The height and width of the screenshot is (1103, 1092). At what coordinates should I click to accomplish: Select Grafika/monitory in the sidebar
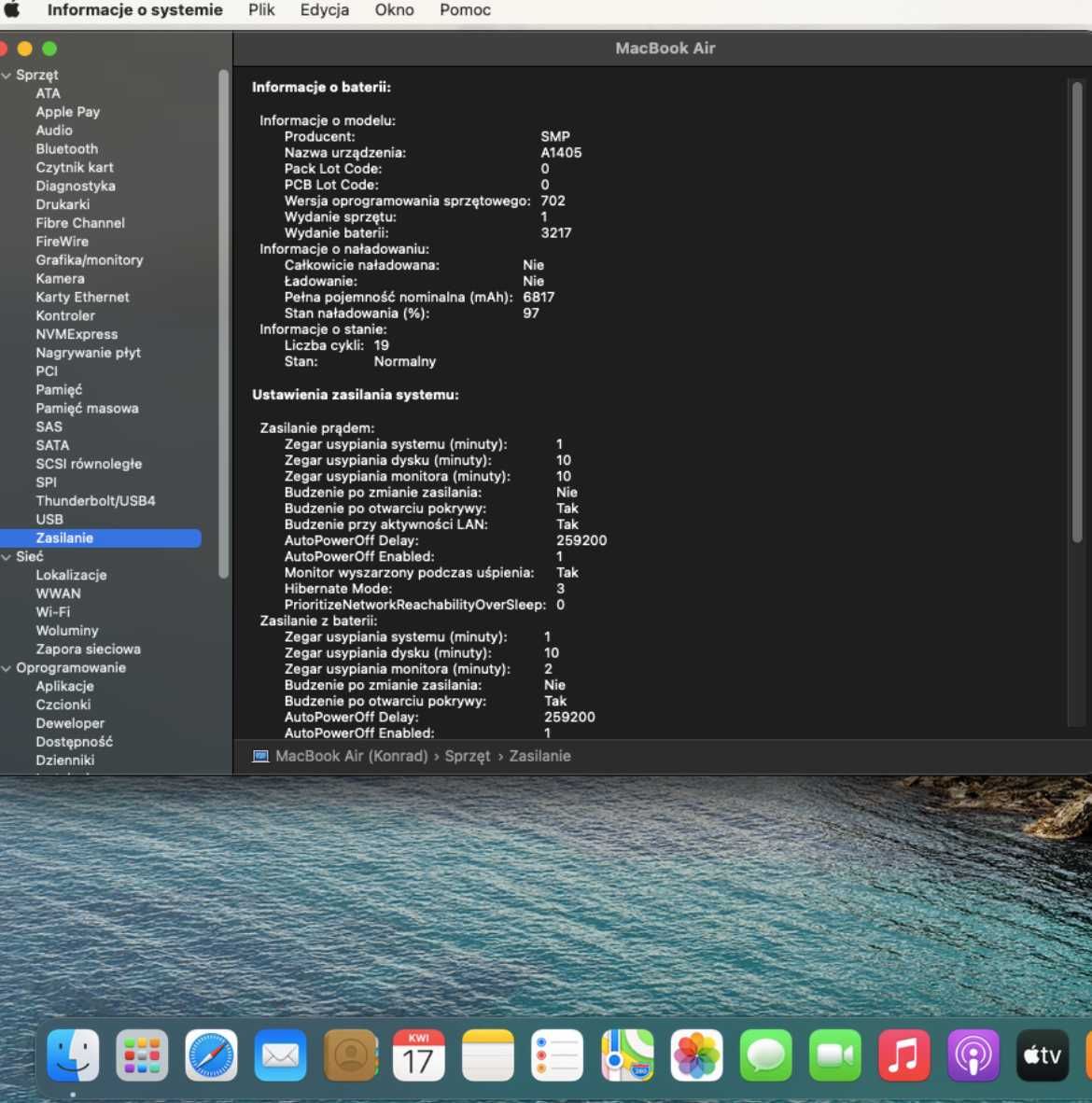coord(90,260)
